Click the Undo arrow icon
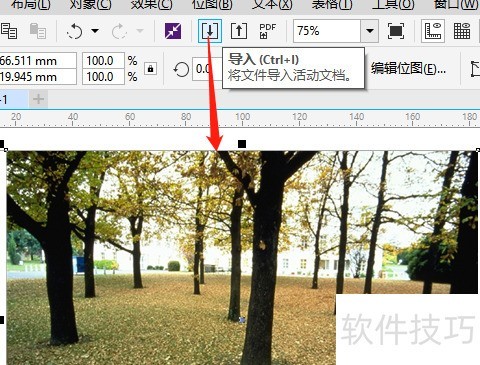Screen dimensions: 480x365 (x=75, y=31)
